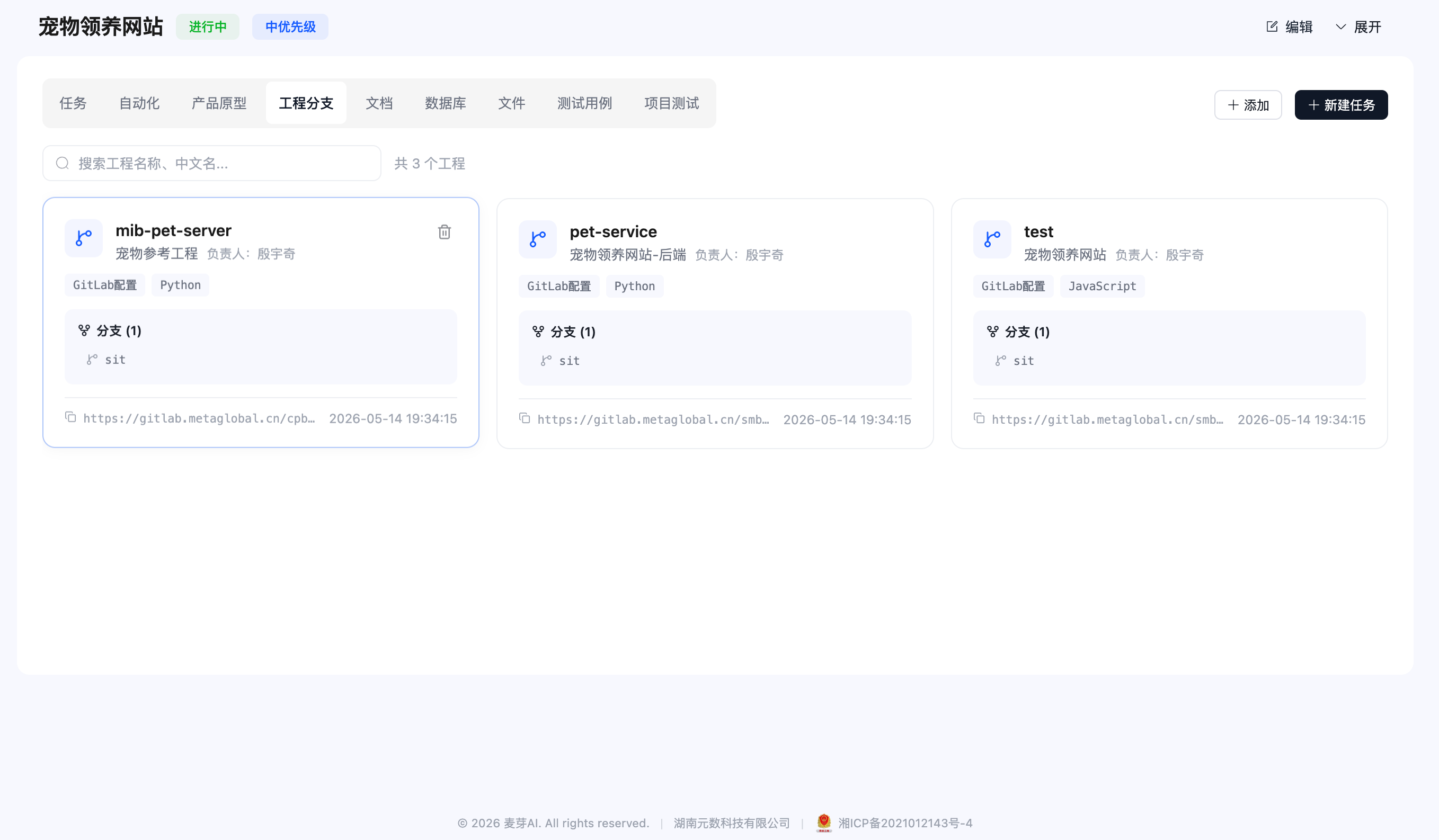Click 分支 (1) heading in test card
Screen dimensions: 1439x840
click(1027, 332)
